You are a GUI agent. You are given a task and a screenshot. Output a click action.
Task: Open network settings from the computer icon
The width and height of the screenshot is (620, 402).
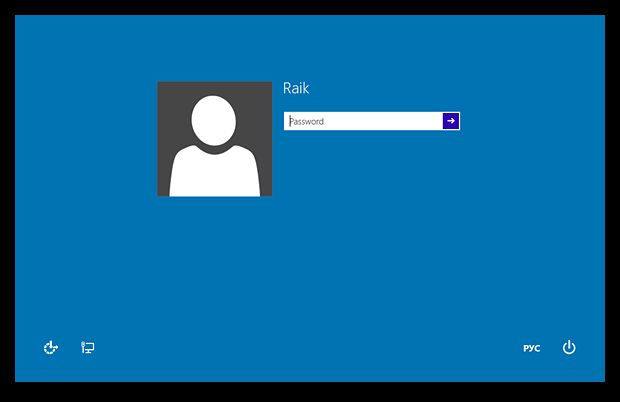click(88, 348)
